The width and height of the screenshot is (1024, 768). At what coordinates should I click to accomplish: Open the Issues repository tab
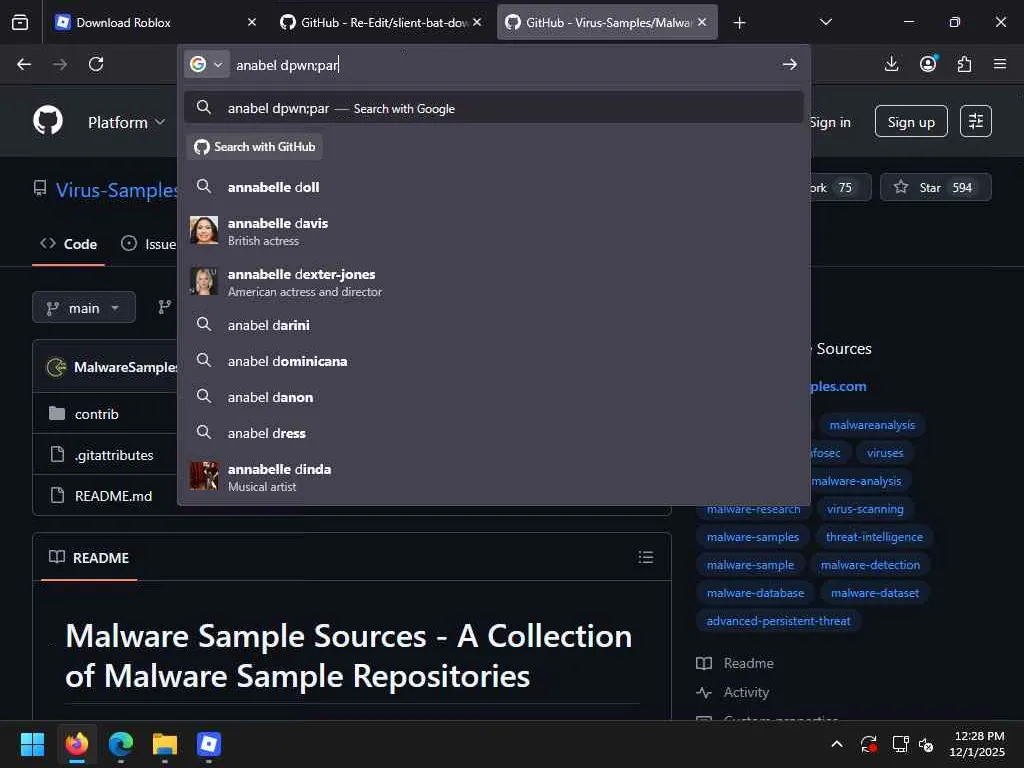149,244
